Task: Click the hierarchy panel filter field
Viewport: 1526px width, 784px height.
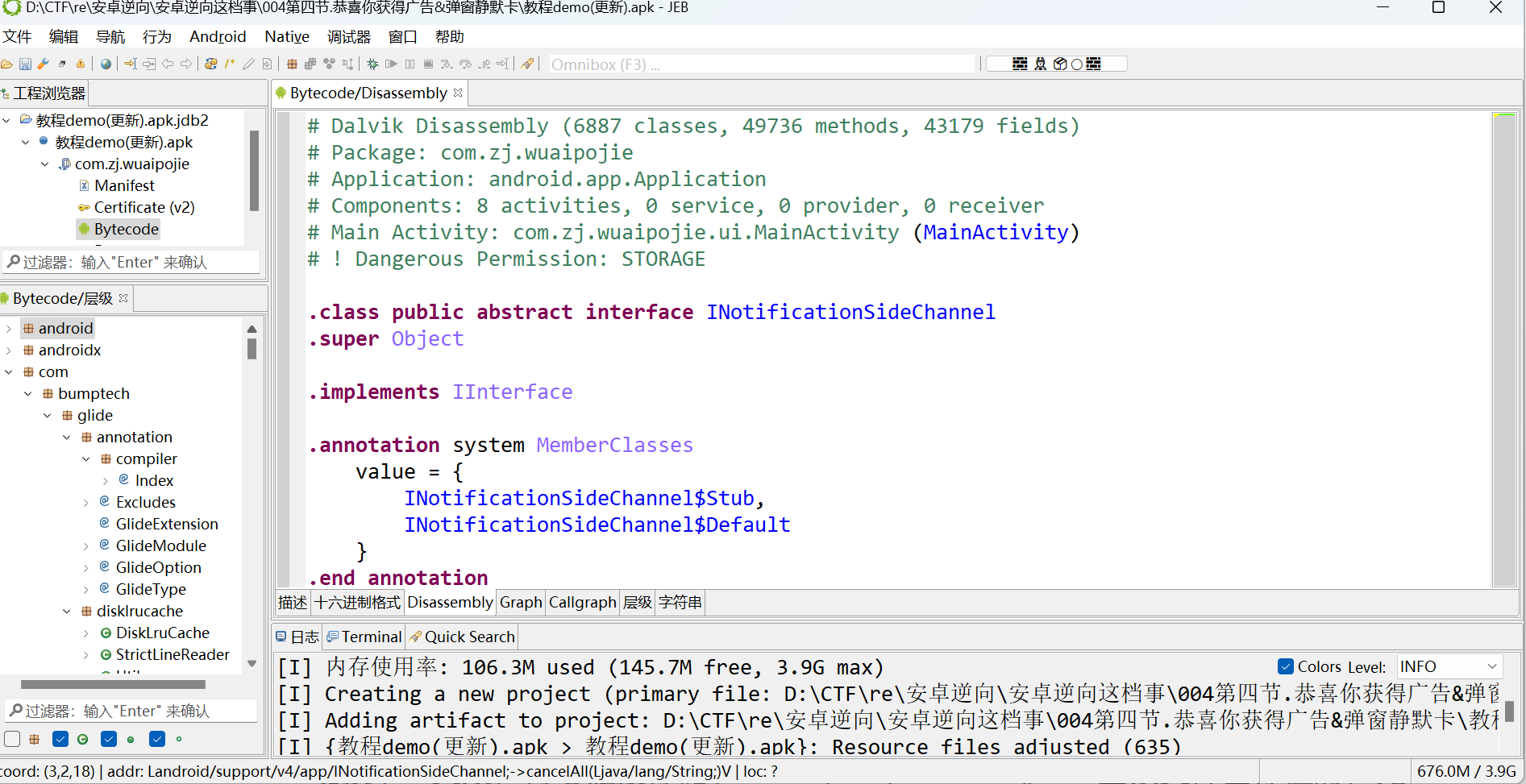Action: 131,711
